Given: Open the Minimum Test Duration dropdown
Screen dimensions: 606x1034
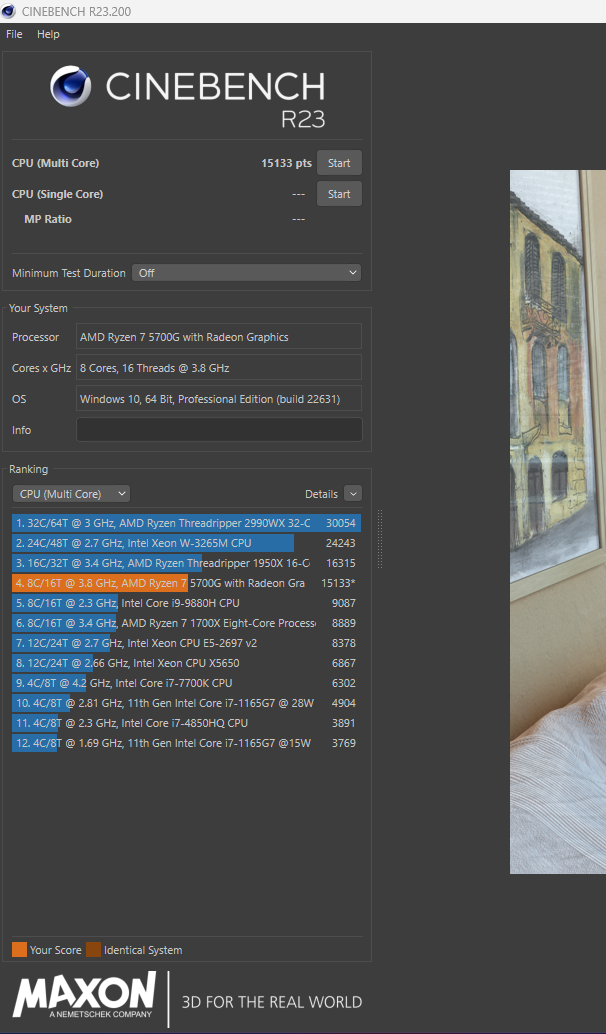Looking at the screenshot, I should [247, 273].
